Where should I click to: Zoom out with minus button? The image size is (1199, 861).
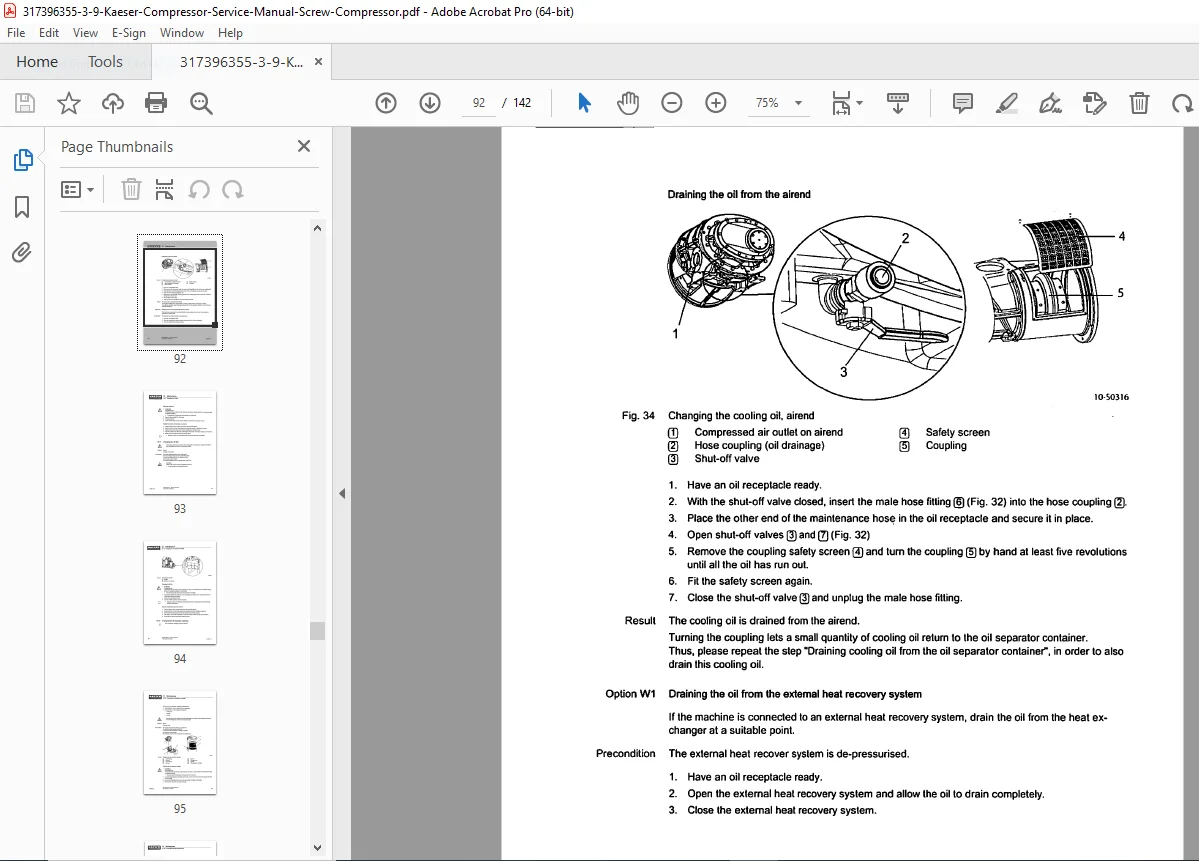[x=671, y=102]
